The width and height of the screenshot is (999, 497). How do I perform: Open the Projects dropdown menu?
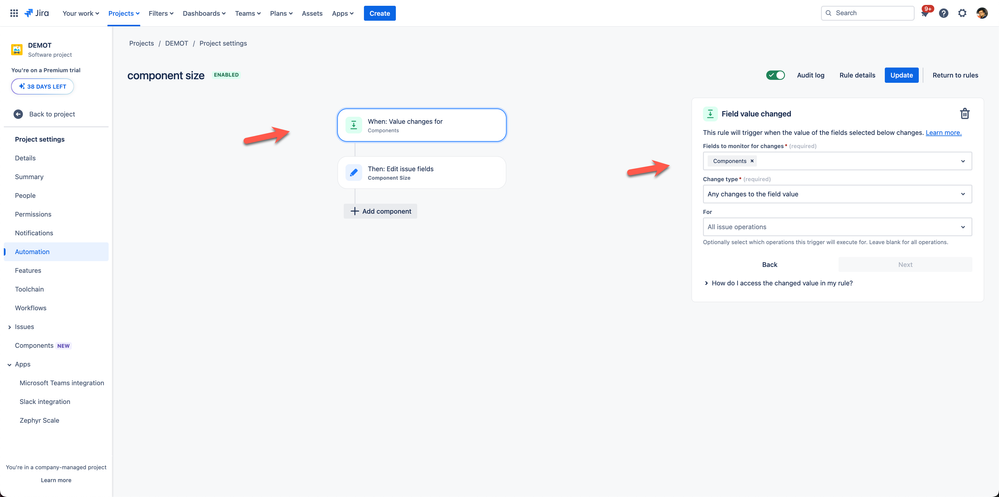[x=124, y=13]
